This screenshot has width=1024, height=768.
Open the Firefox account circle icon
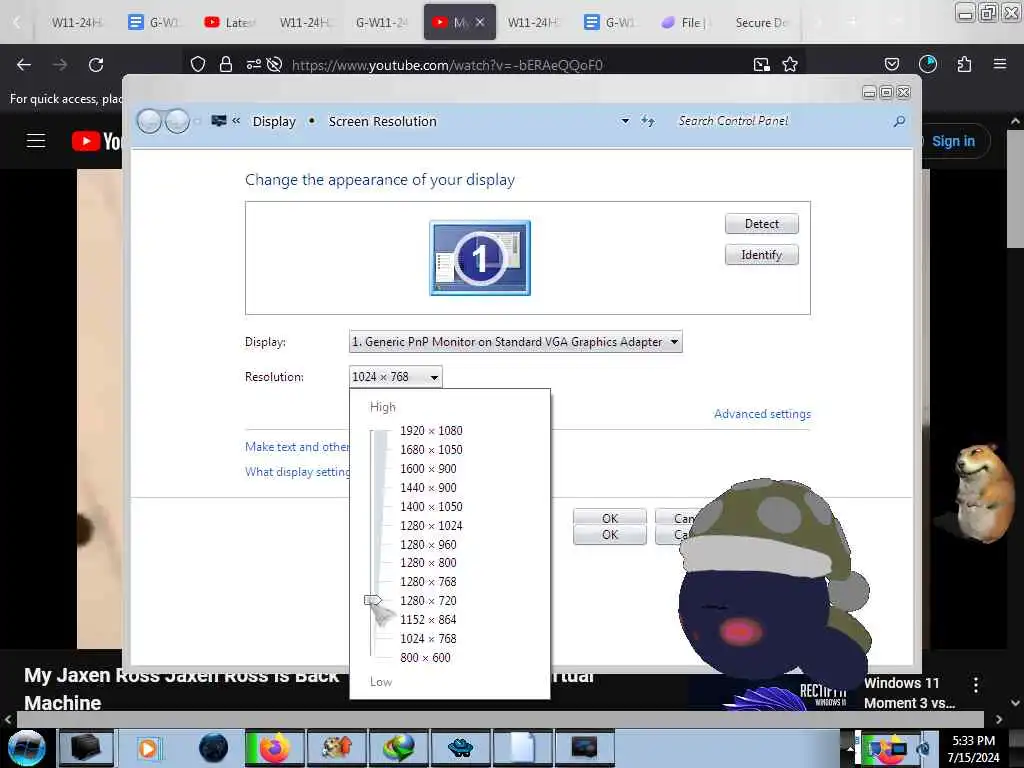928,64
